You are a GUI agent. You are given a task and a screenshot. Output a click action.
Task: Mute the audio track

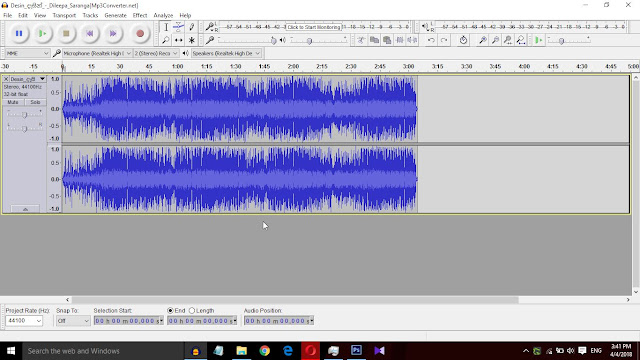tap(13, 102)
